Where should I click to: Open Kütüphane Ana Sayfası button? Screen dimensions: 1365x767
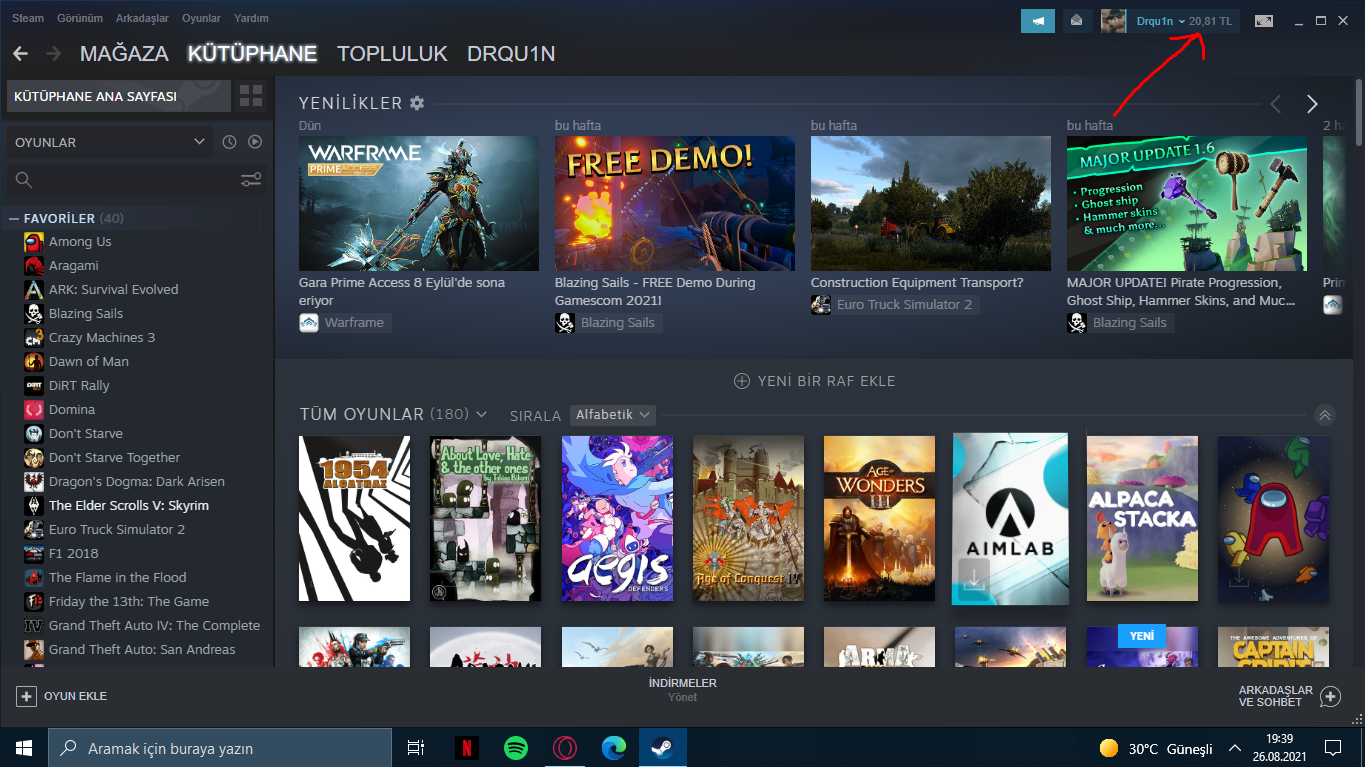[119, 96]
